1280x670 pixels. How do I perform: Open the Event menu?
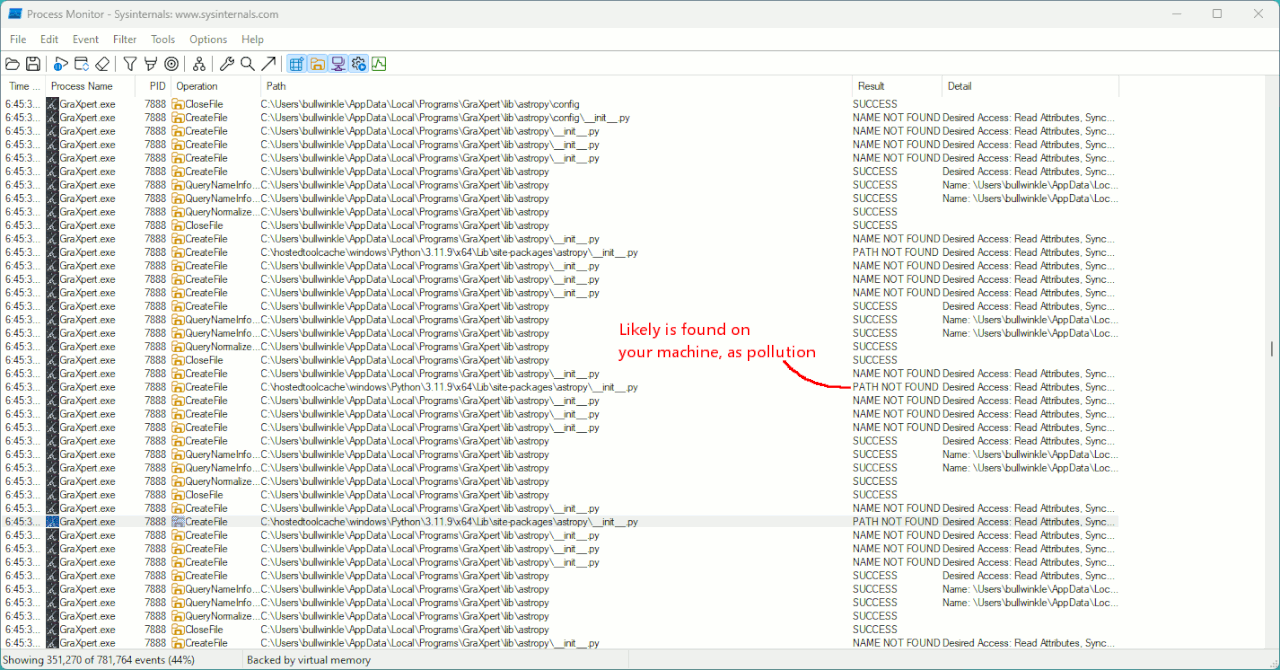pos(86,39)
